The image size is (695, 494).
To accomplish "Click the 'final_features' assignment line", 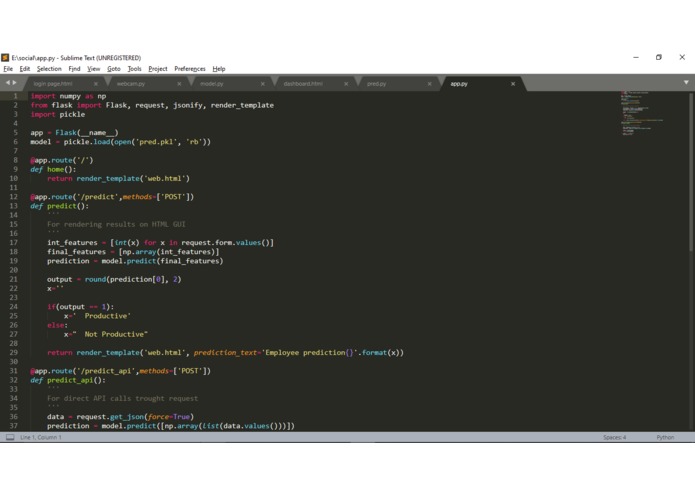I will [x=133, y=252].
